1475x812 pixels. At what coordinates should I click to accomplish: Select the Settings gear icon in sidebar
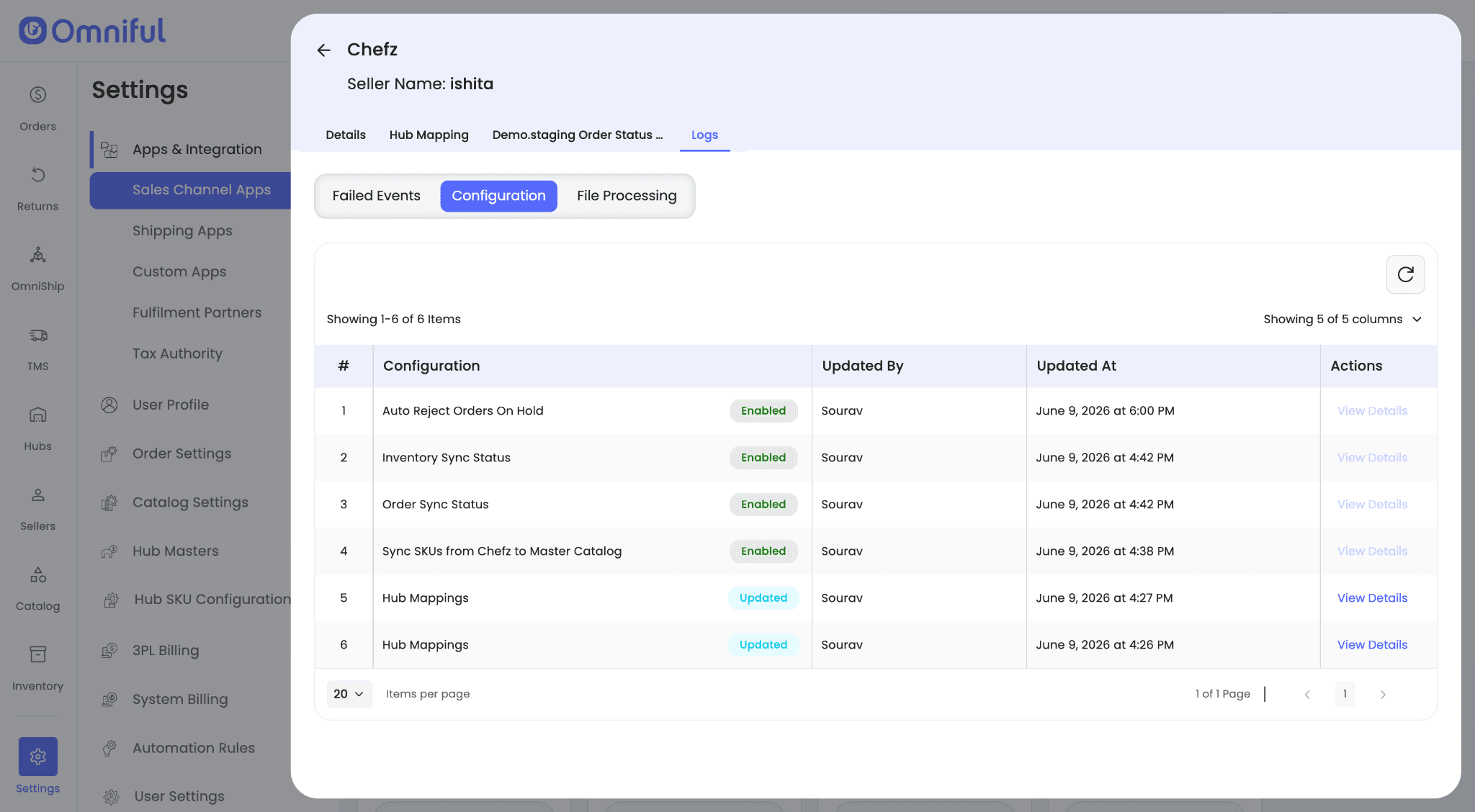37,757
